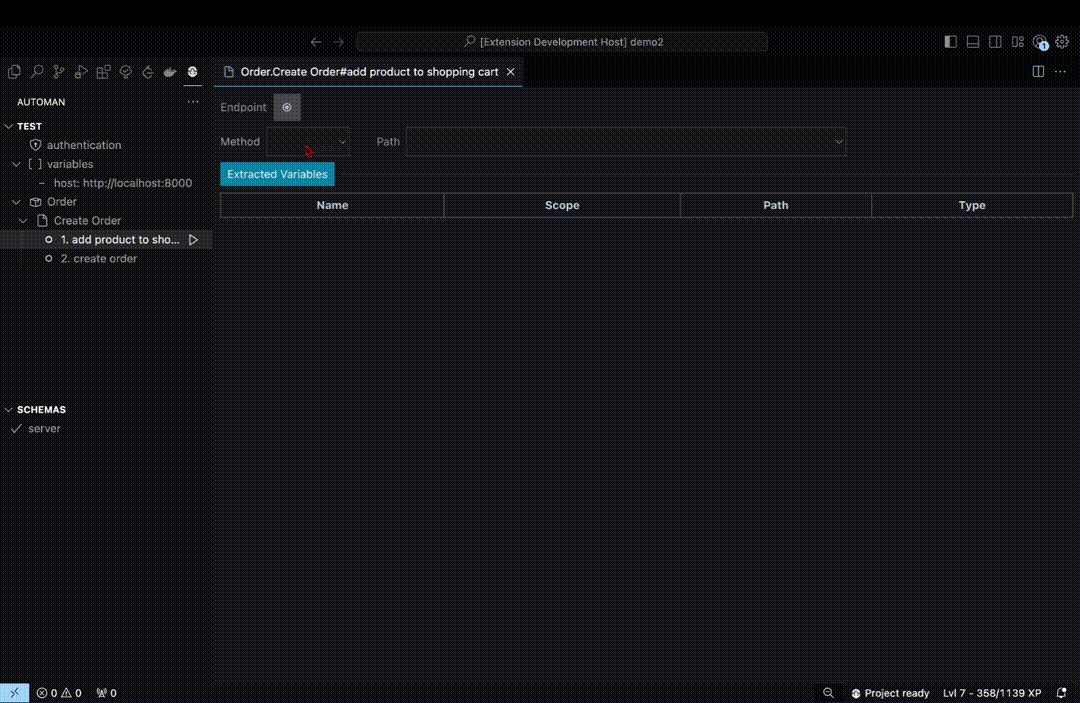Open the Run and Debug view

81,71
